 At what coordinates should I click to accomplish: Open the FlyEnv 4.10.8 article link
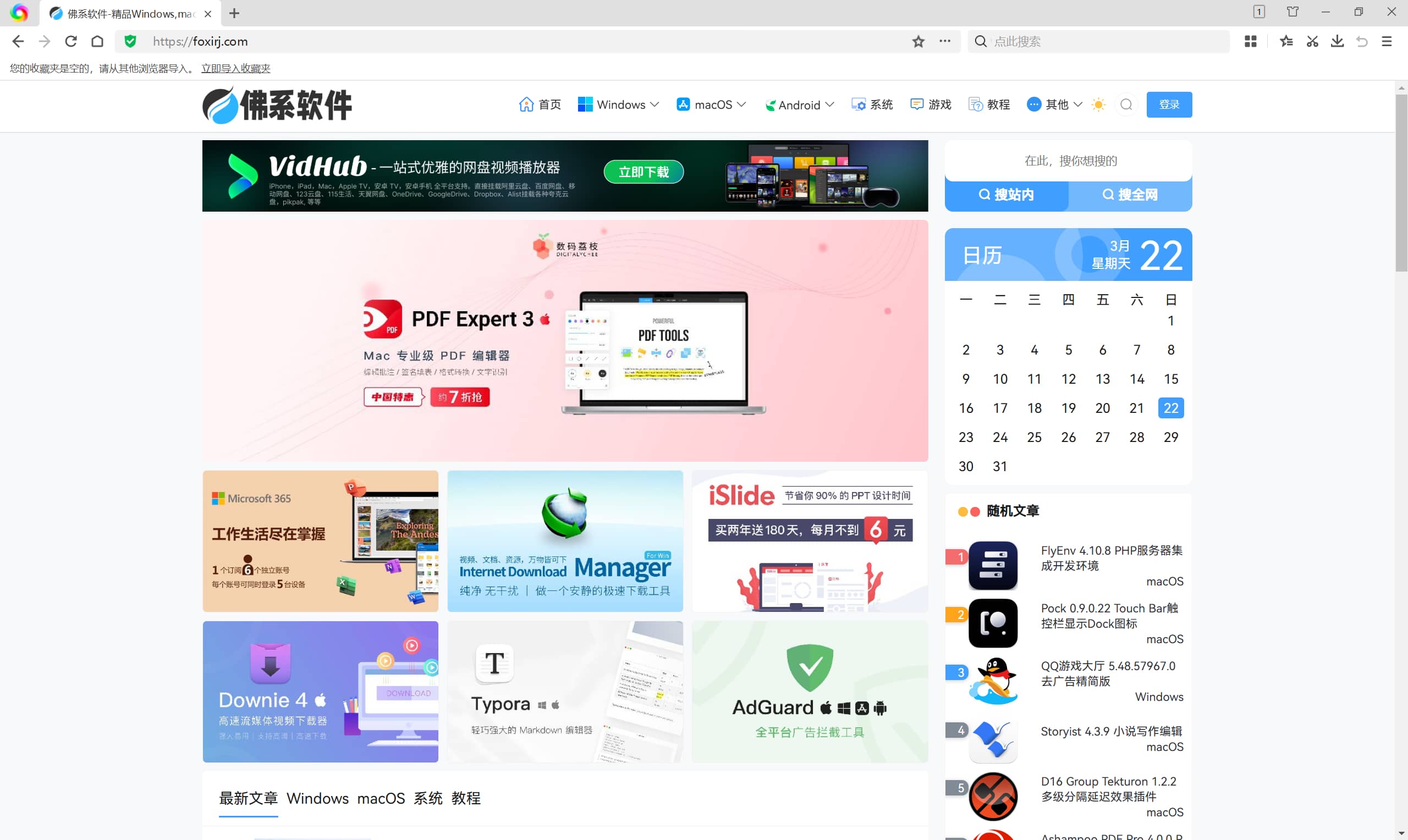[x=1112, y=558]
